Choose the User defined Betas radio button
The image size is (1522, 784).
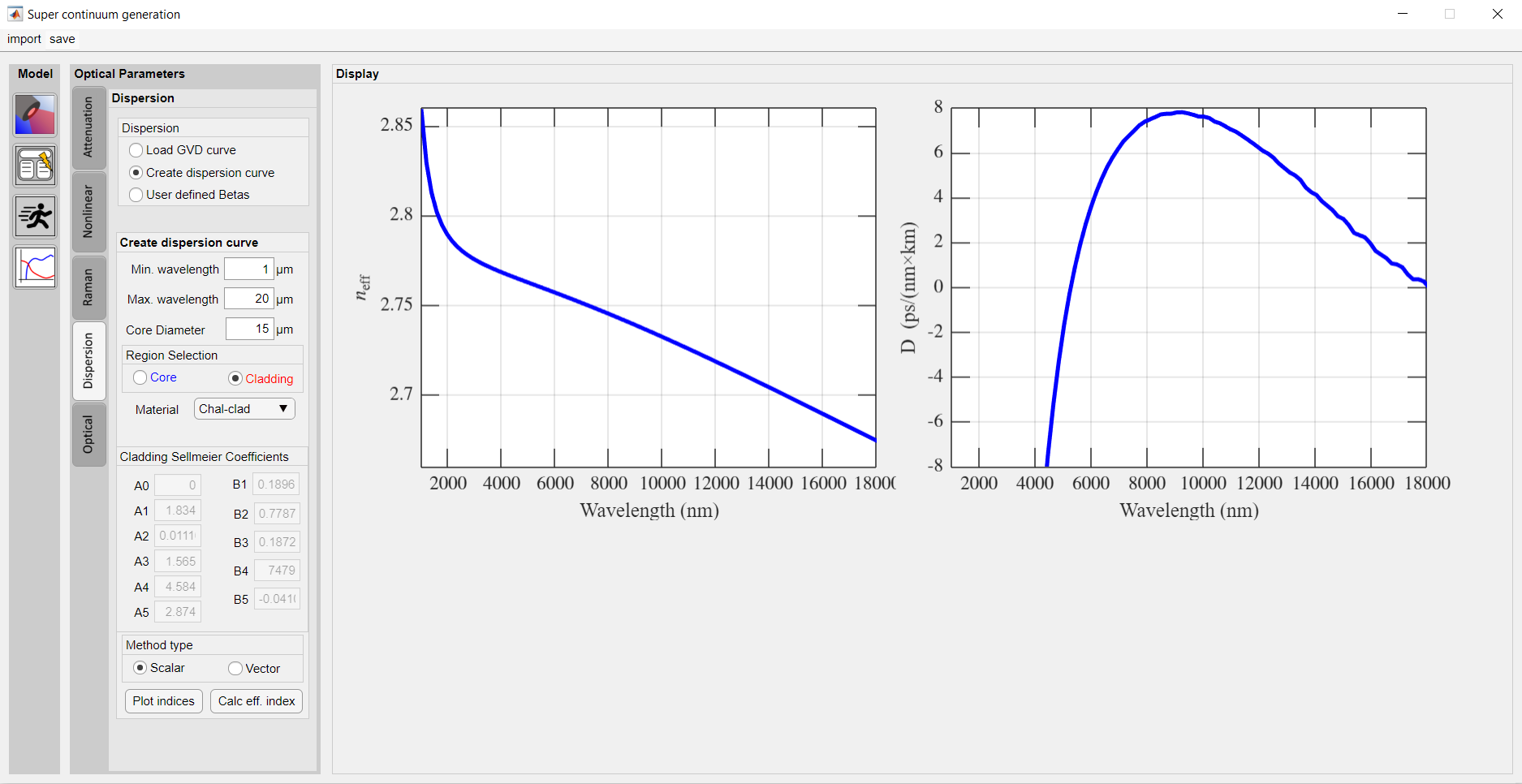click(x=136, y=195)
